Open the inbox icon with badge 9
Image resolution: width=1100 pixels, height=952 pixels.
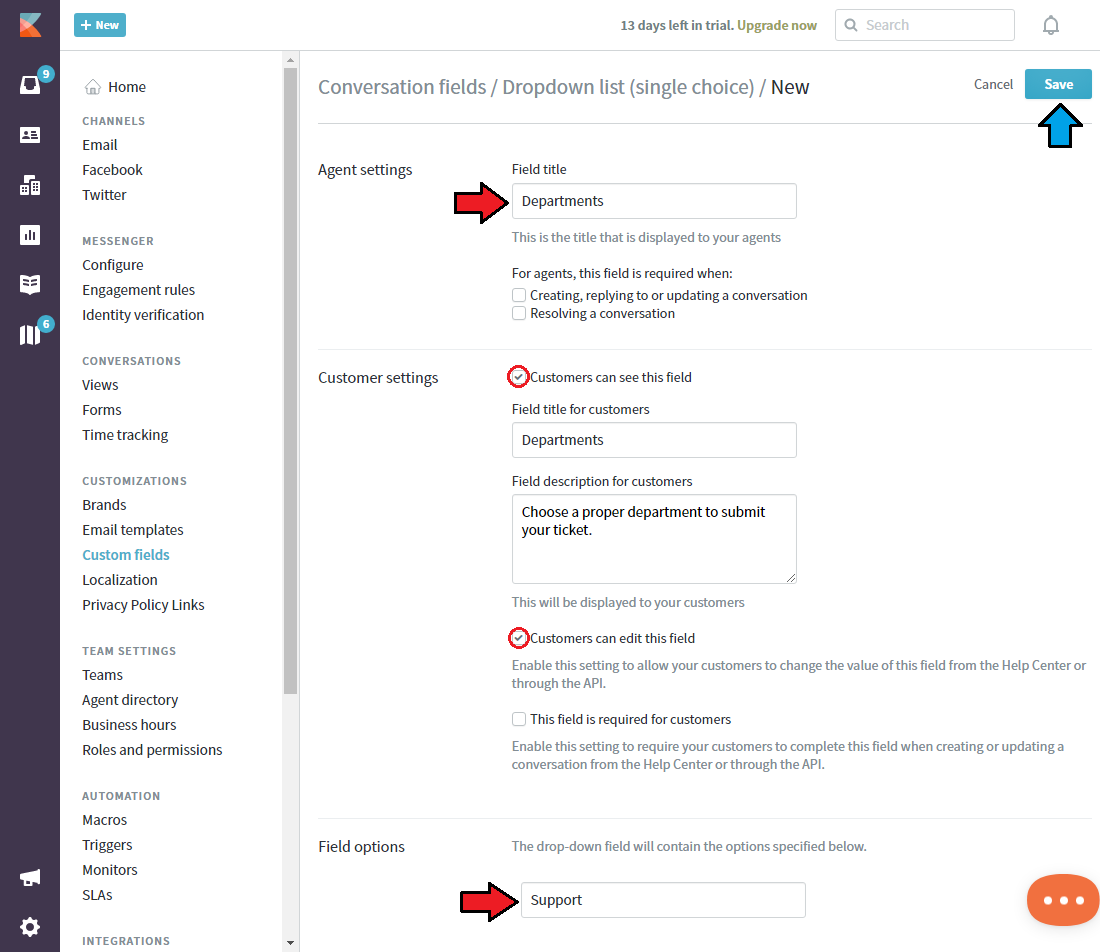[x=30, y=85]
